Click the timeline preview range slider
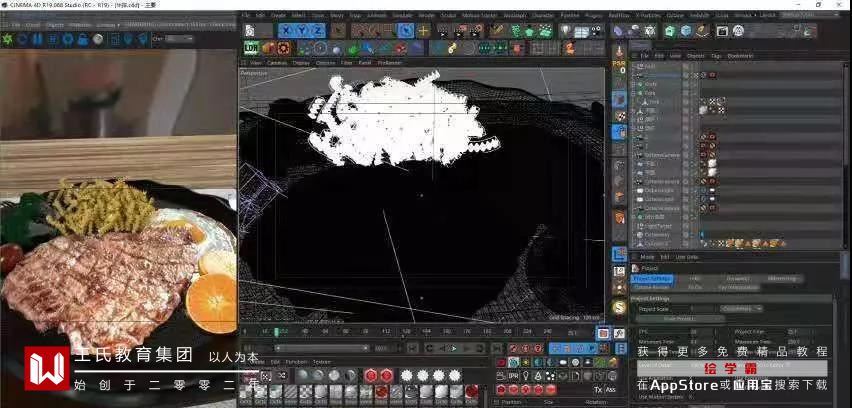Image resolution: width=852 pixels, height=408 pixels. (x=322, y=348)
